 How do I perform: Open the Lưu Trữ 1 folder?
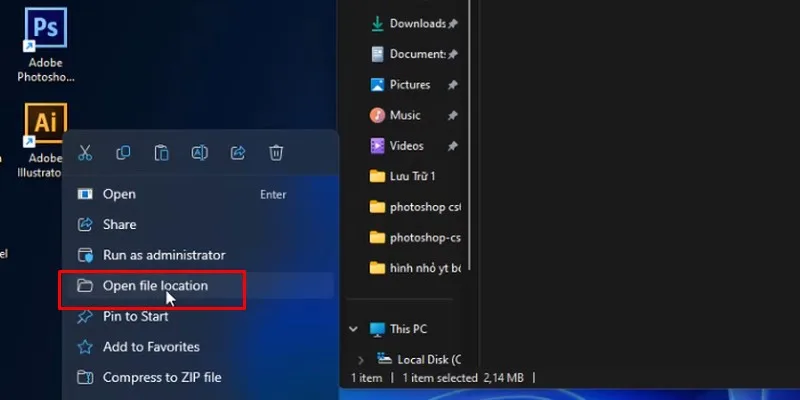coord(412,176)
